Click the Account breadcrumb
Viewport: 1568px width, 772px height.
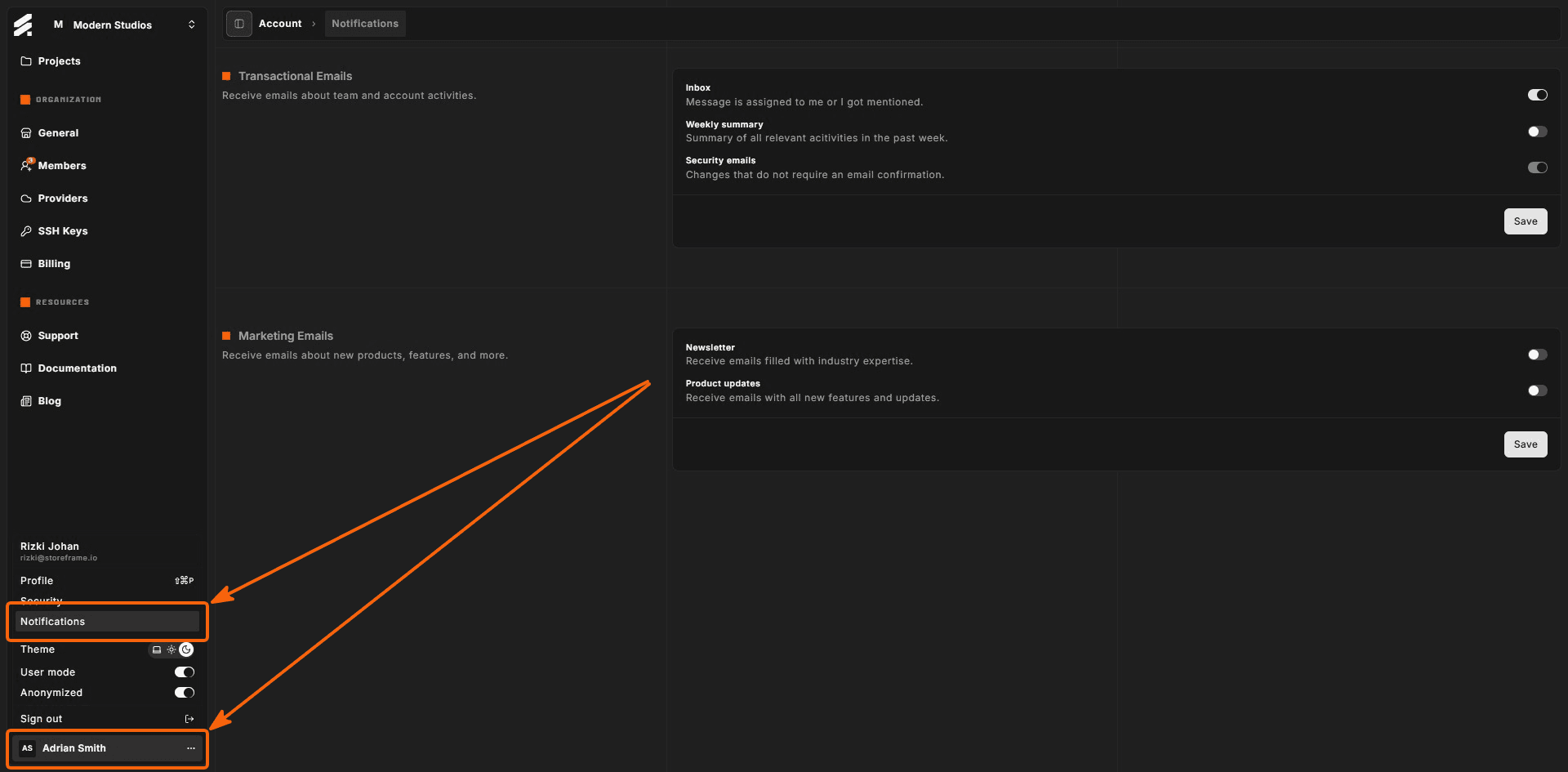point(280,24)
